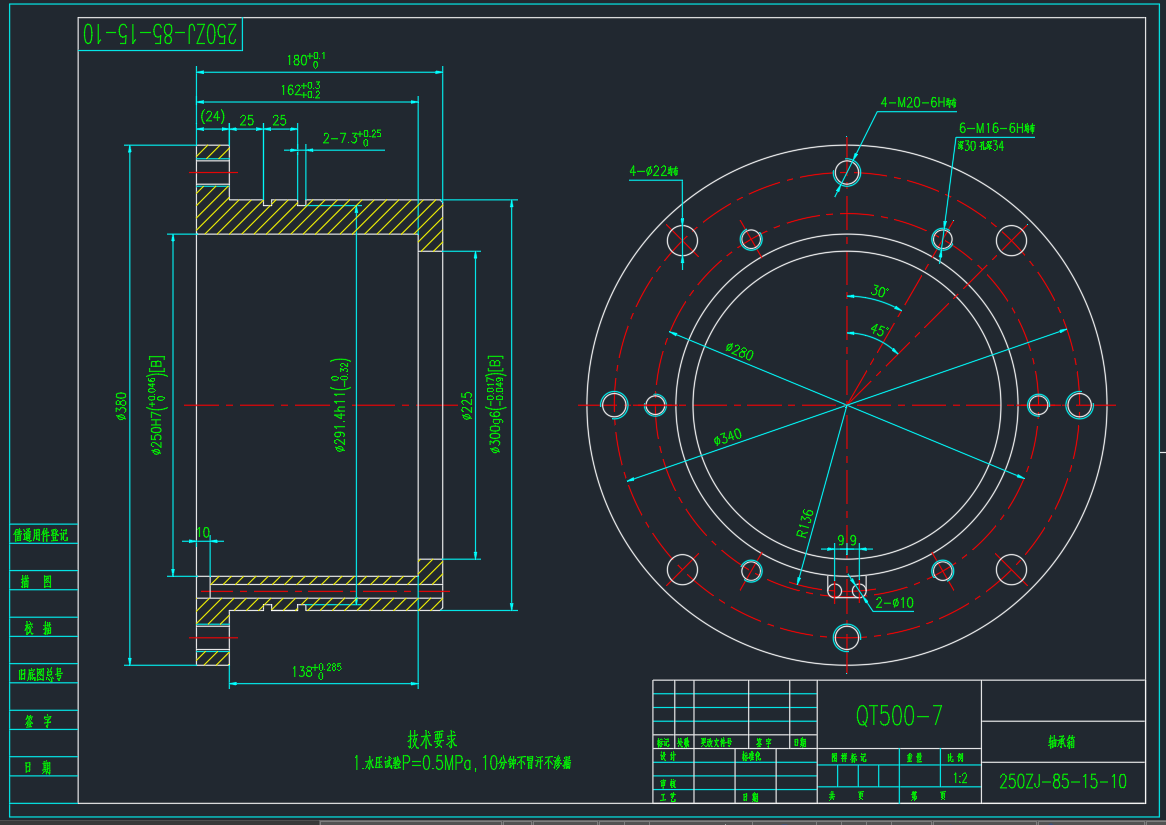Click the 2-ø10 hole callout
The image size is (1166, 825).
click(x=895, y=603)
